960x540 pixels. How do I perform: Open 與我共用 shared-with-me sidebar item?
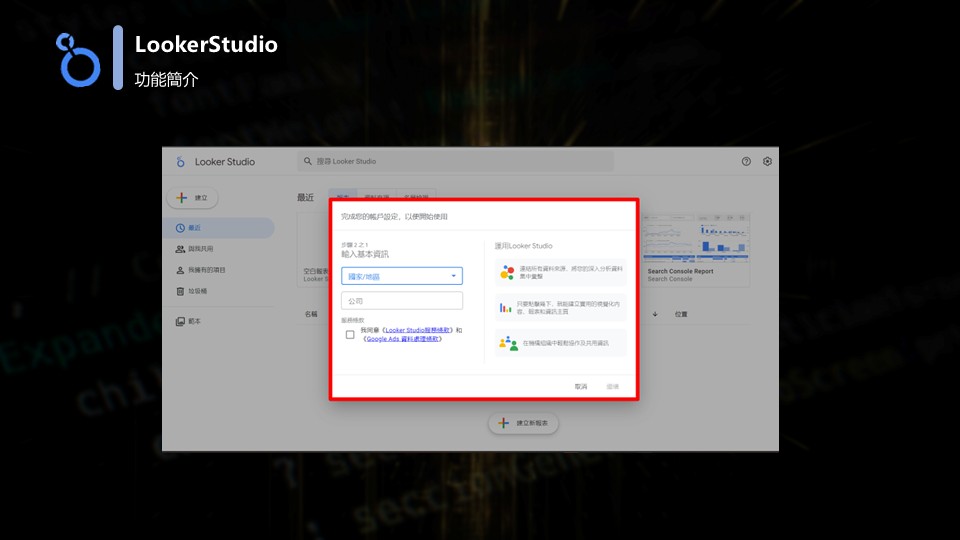pos(200,249)
